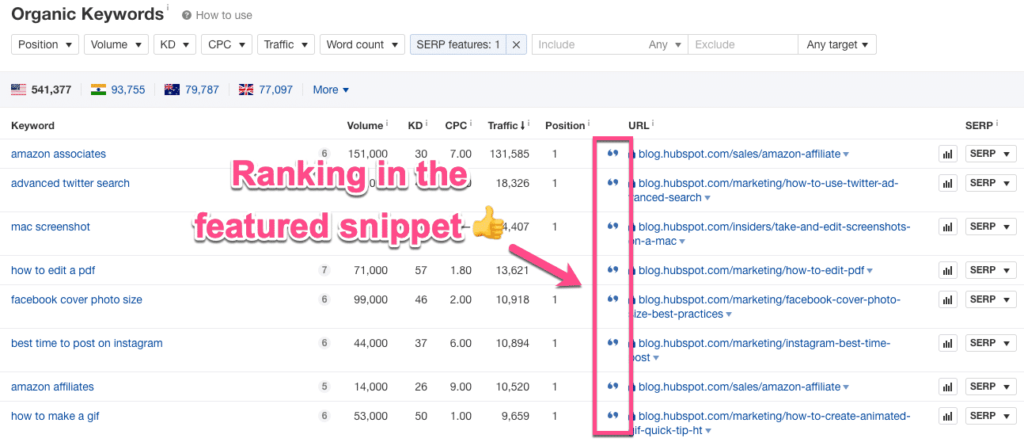Select India country tab with 93,755 keywords
Viewport: 1024px width, 442px height.
point(118,90)
